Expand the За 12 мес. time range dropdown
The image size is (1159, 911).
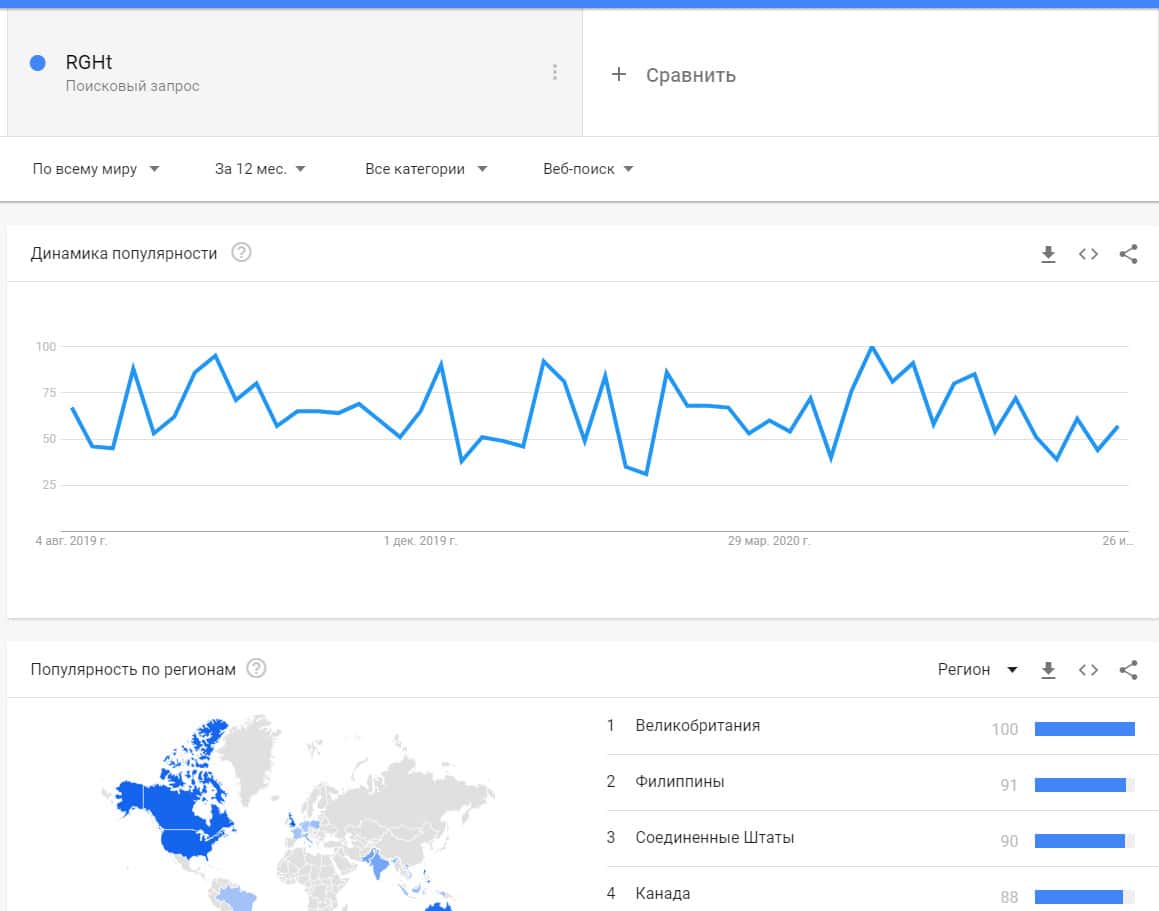pos(260,169)
